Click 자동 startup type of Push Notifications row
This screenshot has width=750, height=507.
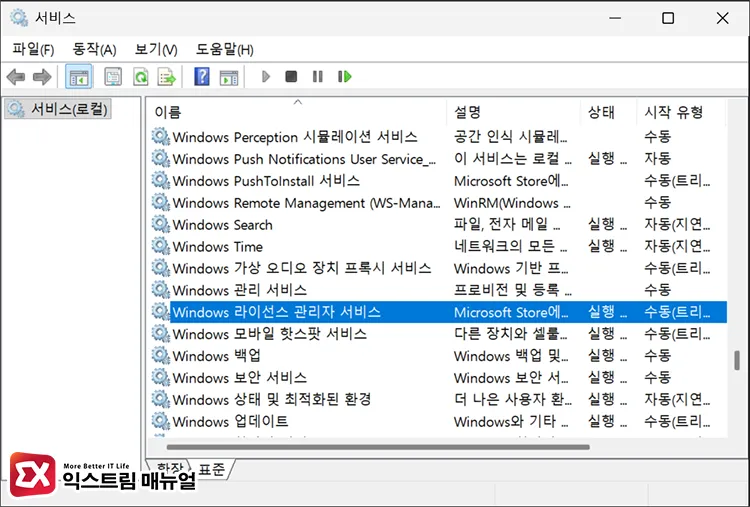click(x=658, y=159)
